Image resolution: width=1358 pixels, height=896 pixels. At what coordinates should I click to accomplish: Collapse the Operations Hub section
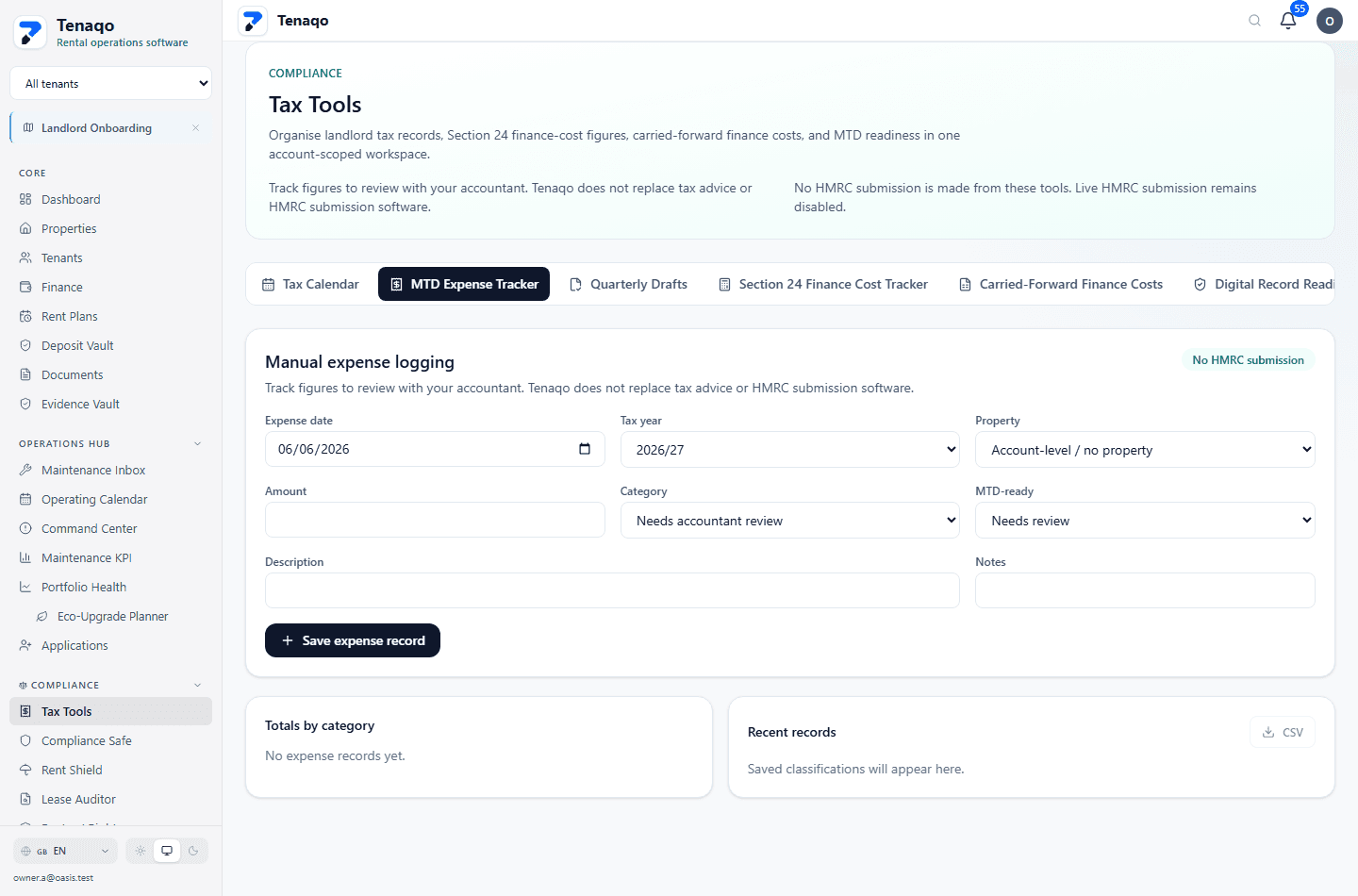(197, 444)
